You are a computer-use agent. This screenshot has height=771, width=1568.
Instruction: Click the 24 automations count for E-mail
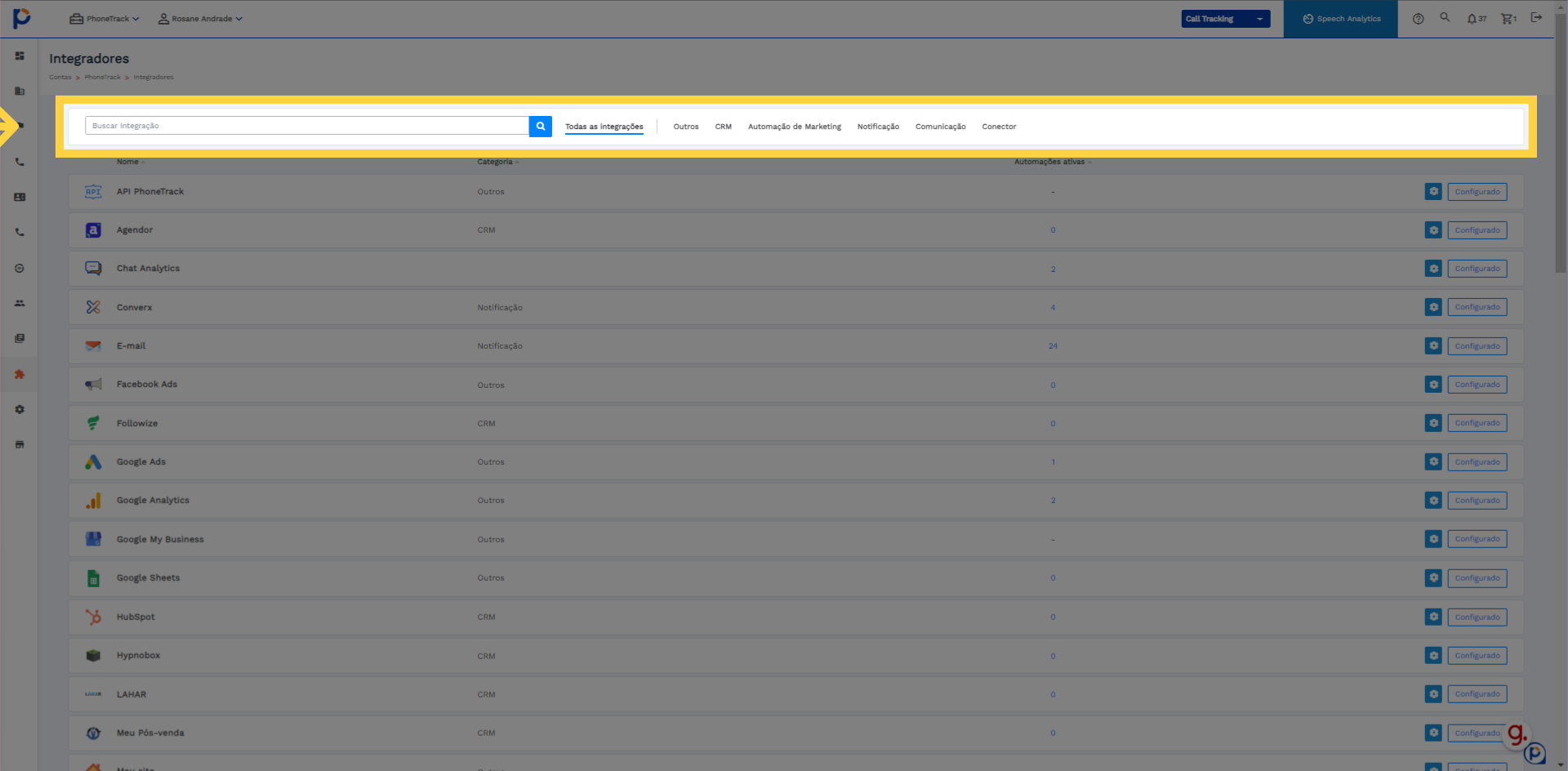click(1053, 346)
